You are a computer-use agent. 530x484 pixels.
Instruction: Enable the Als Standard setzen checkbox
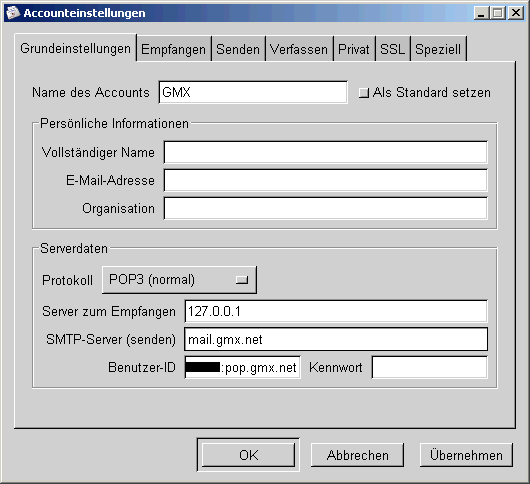[363, 93]
